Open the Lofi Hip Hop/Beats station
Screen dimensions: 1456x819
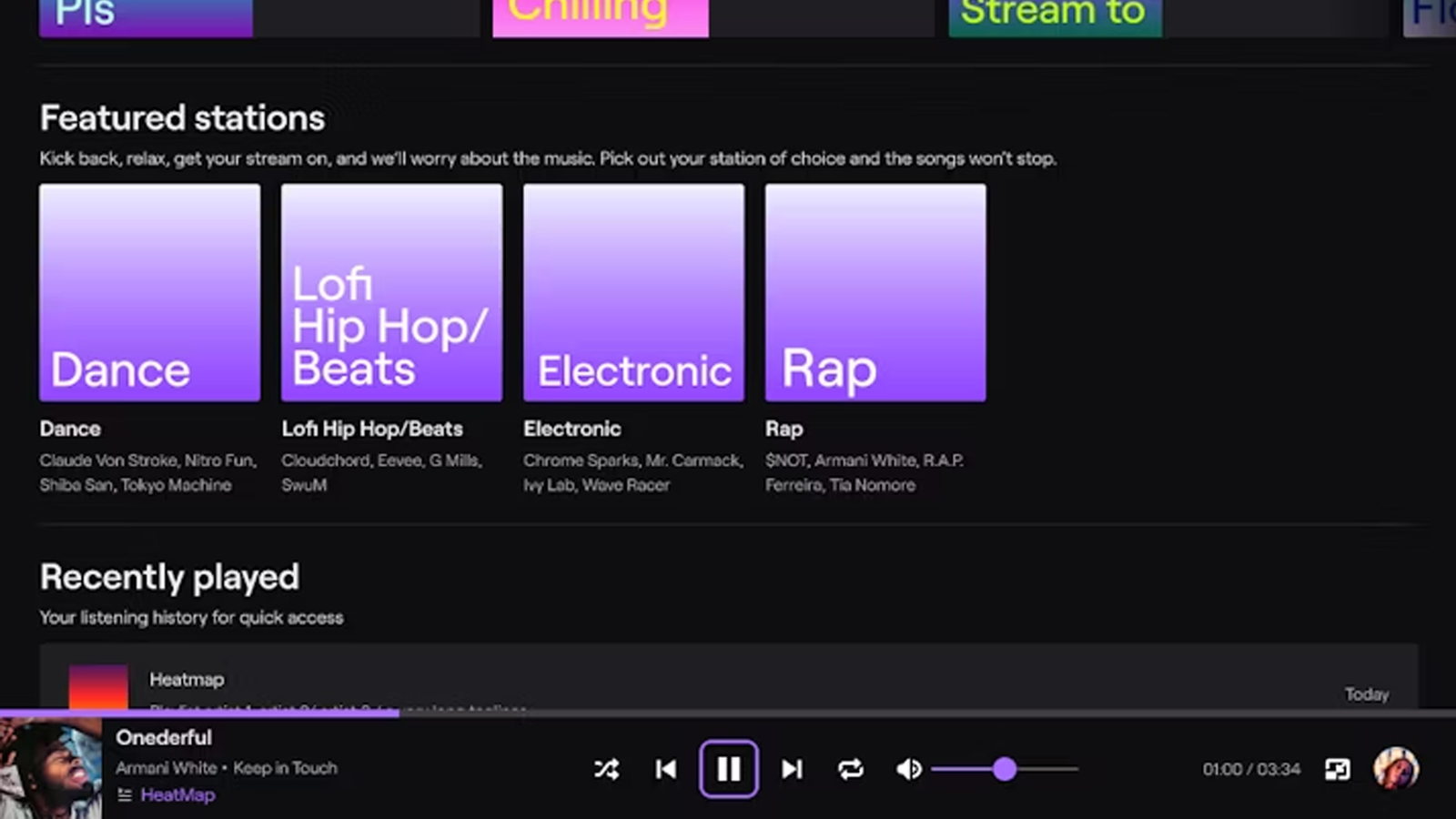tap(390, 292)
